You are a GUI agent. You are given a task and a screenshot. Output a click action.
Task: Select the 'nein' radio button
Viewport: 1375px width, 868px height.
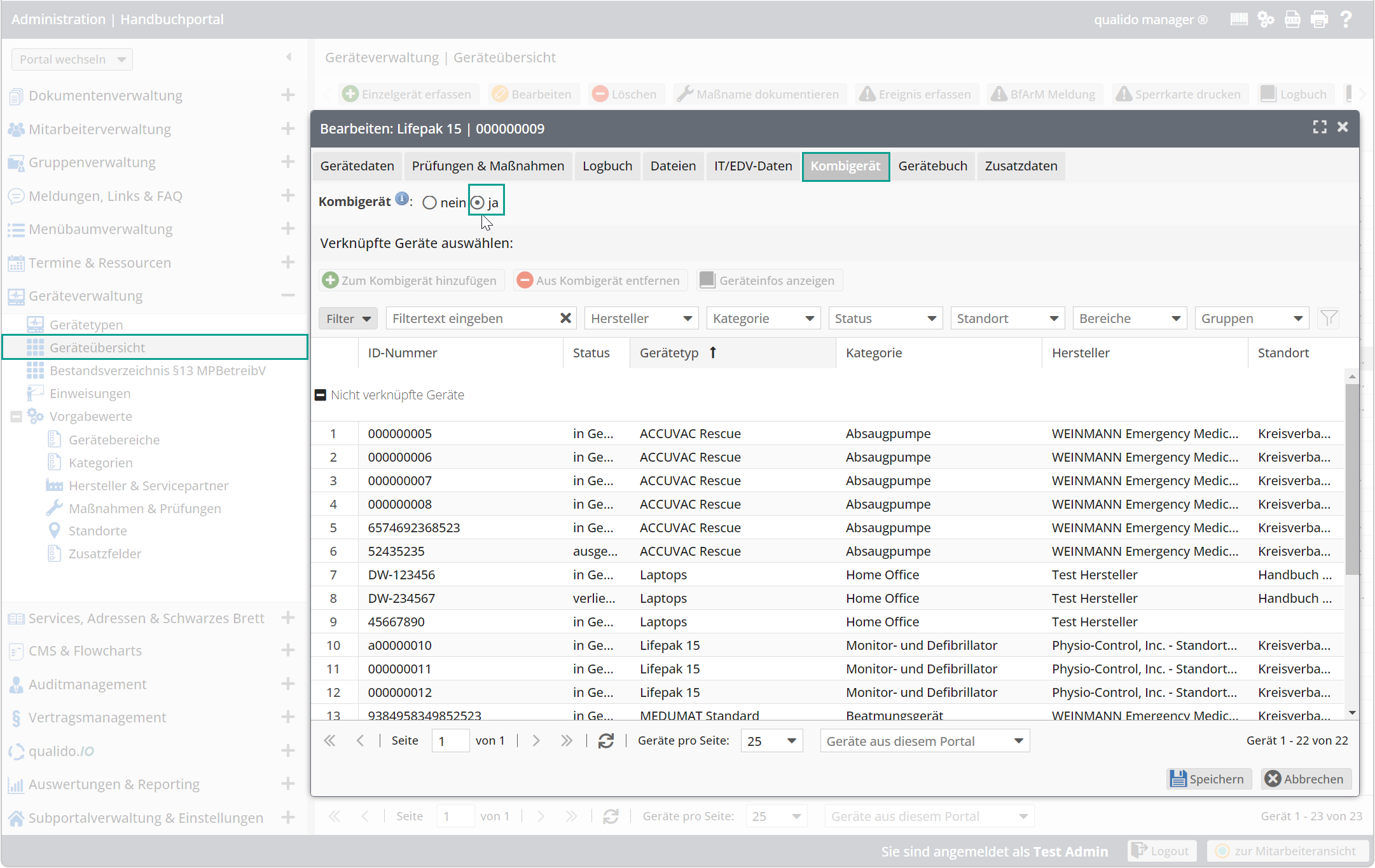430,203
